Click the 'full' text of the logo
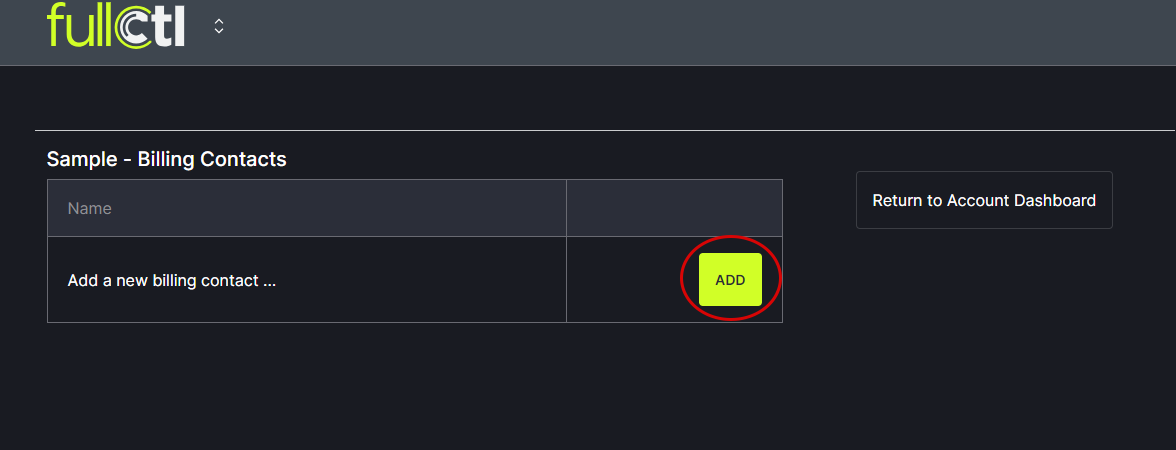 (78, 25)
